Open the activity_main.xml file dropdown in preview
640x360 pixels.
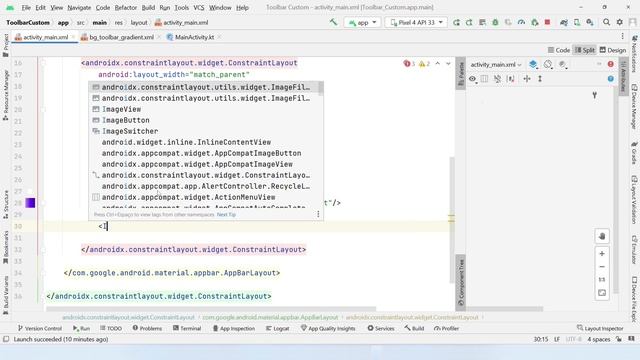(496, 64)
